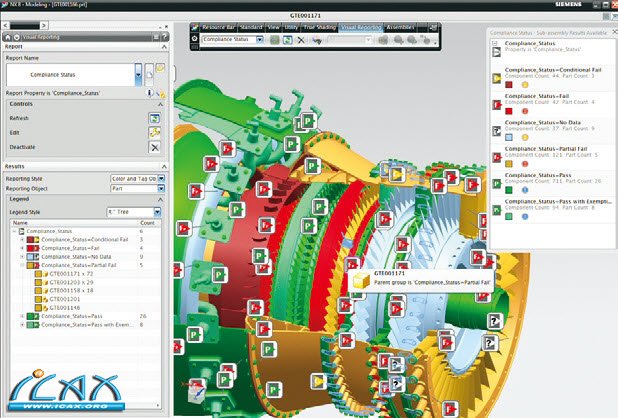Image resolution: width=618 pixels, height=418 pixels.
Task: Switch to the Standard tab
Action: pos(251,27)
